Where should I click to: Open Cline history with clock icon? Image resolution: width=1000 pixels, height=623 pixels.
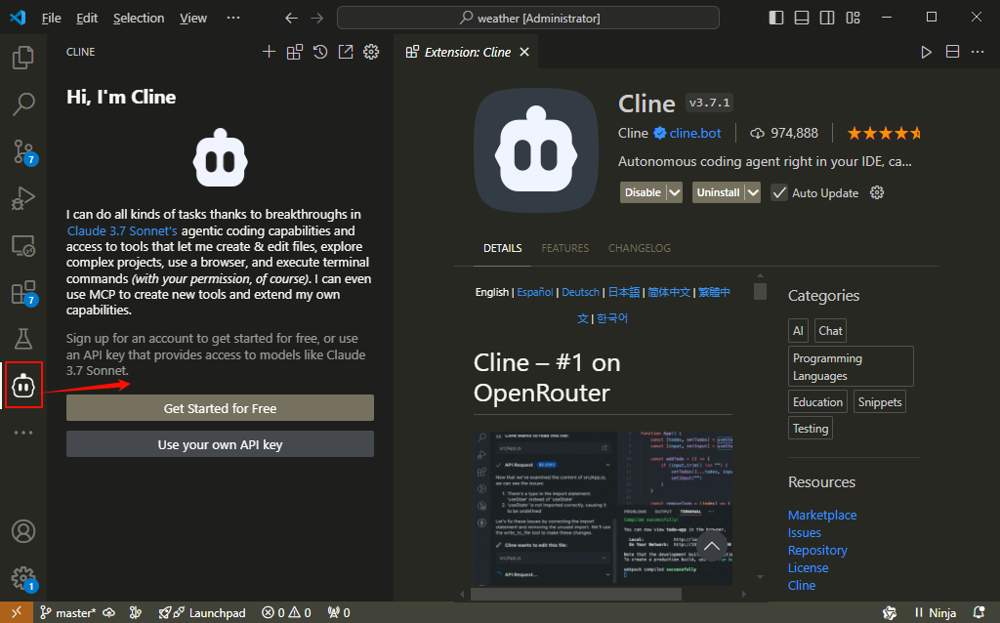coord(320,52)
